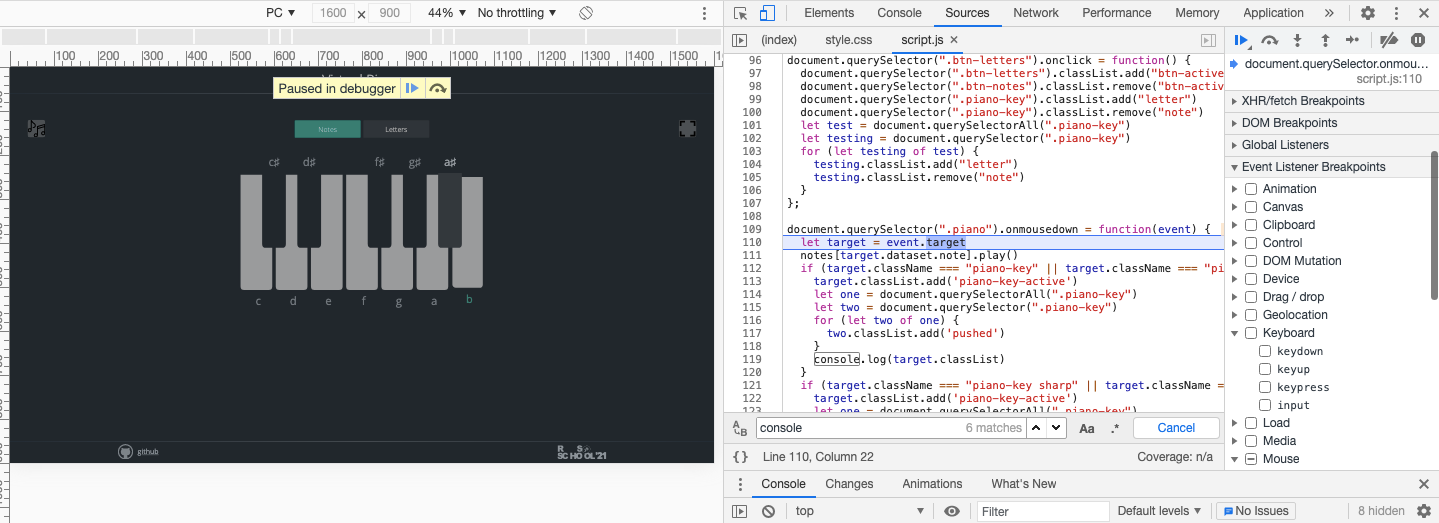Pretty-print the script with the braces icon
Viewport: 1439px width, 523px height.
(740, 457)
